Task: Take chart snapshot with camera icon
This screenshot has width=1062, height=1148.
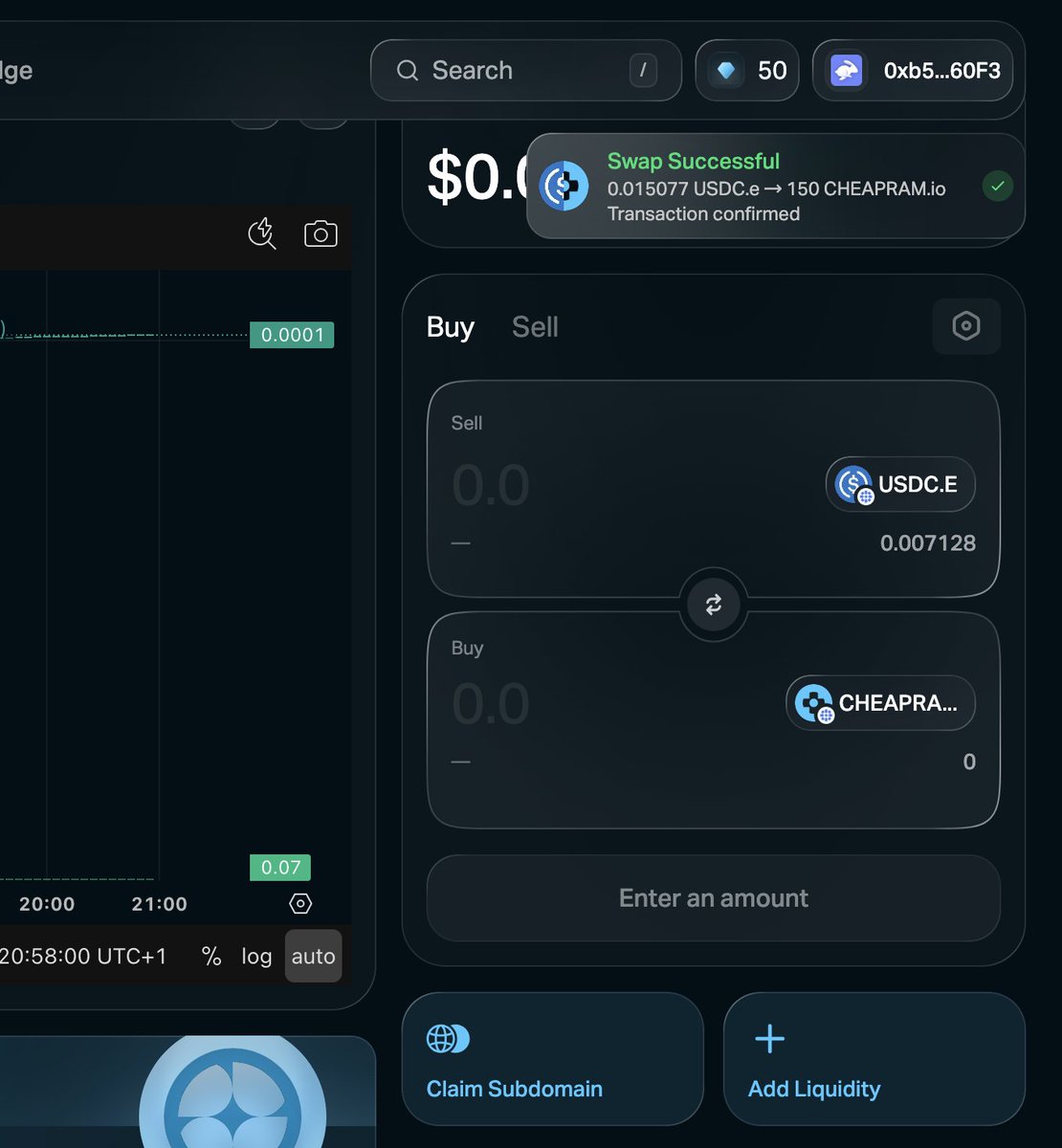Action: (x=321, y=234)
